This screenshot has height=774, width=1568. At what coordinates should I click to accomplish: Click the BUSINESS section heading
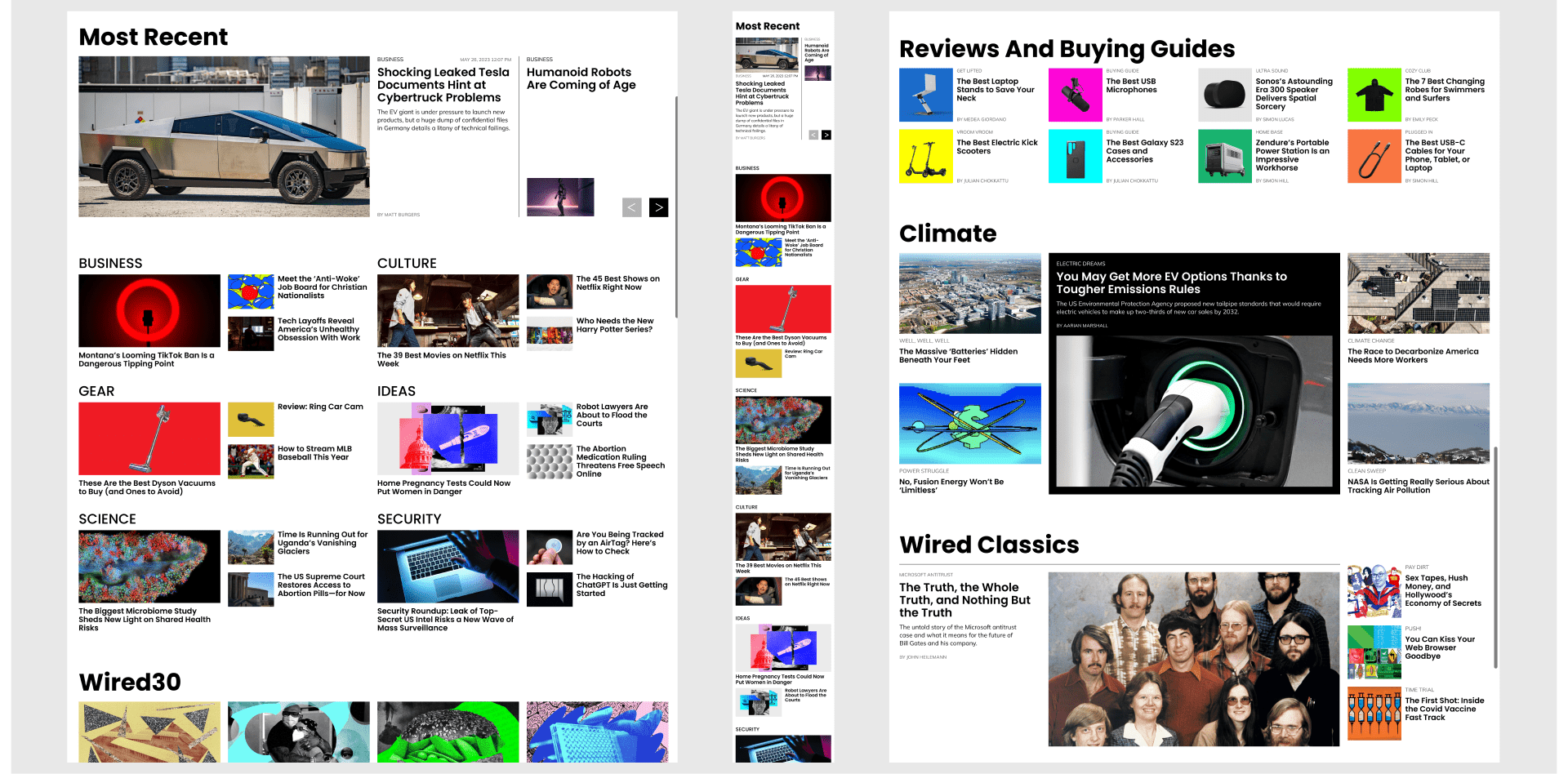coord(110,263)
